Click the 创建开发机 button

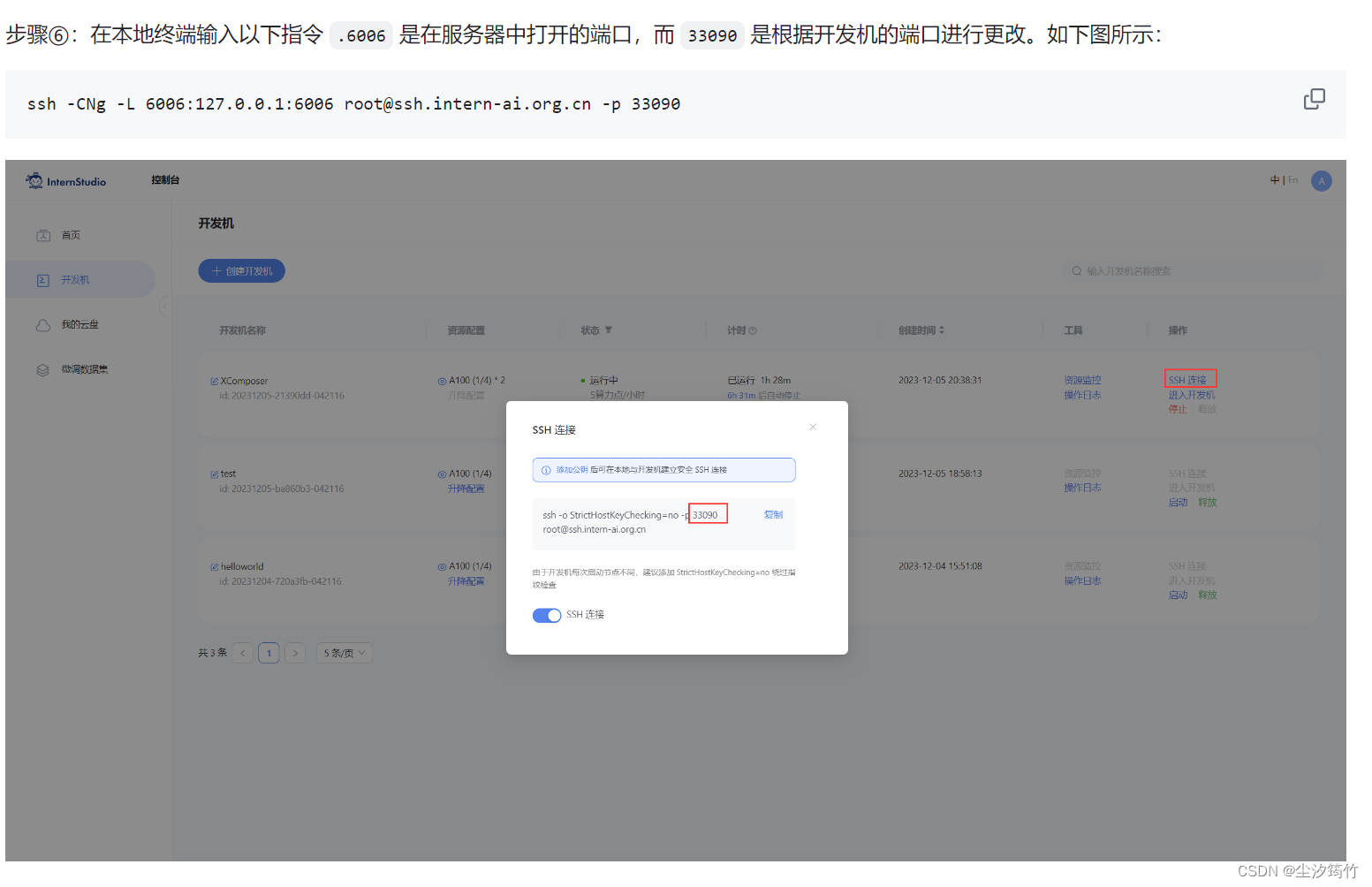(x=241, y=270)
